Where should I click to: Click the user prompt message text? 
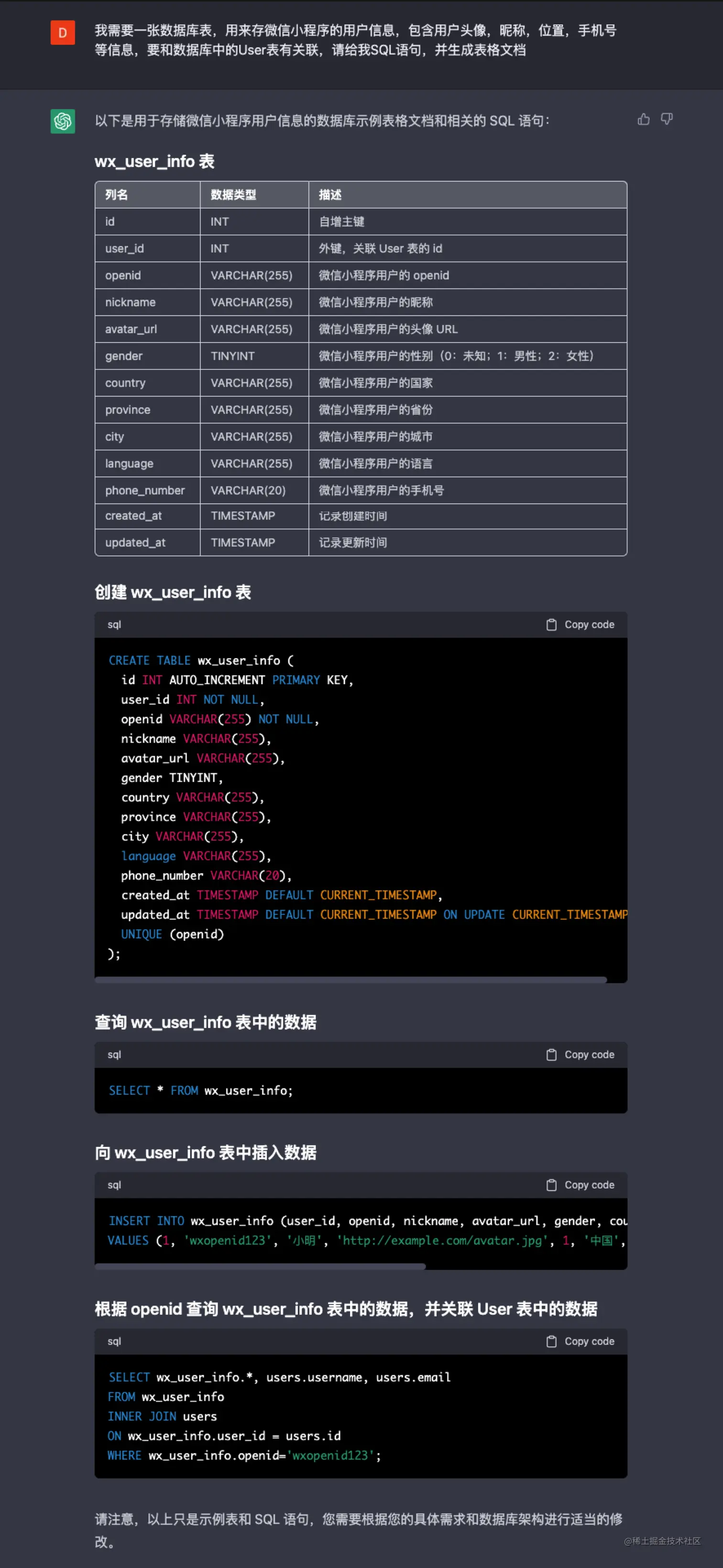(356, 40)
